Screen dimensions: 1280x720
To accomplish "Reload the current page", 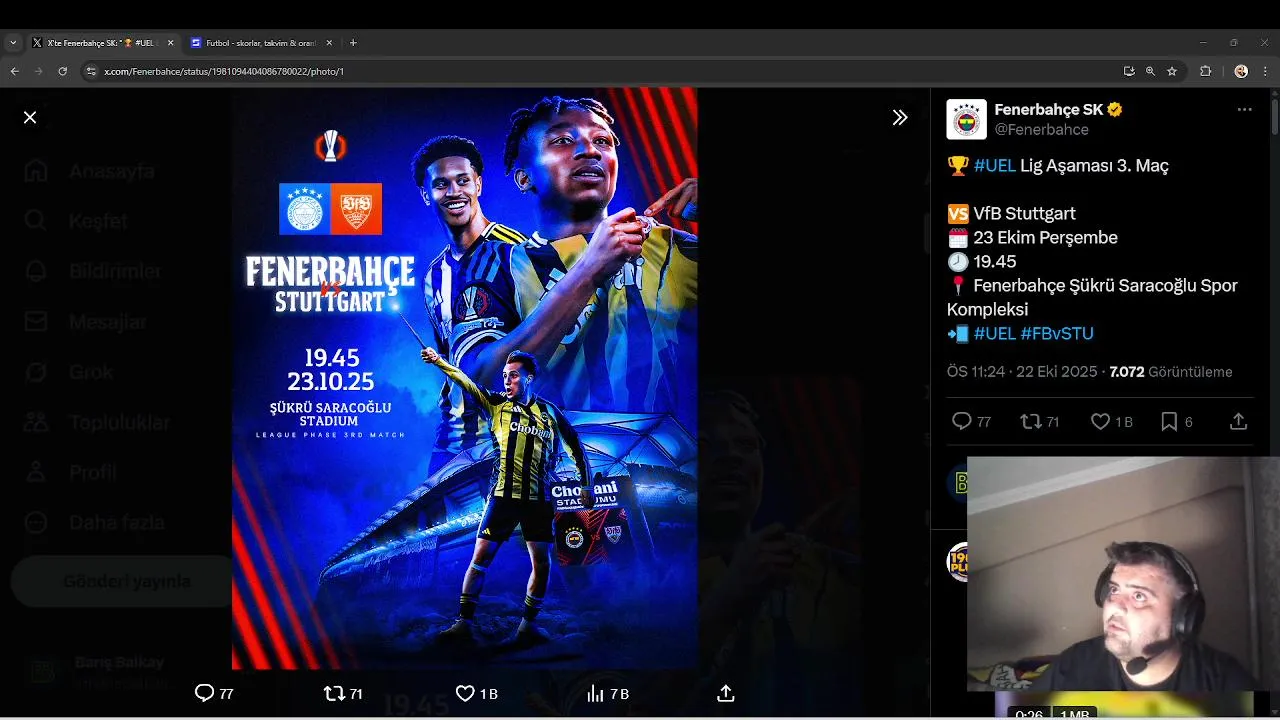I will (62, 71).
